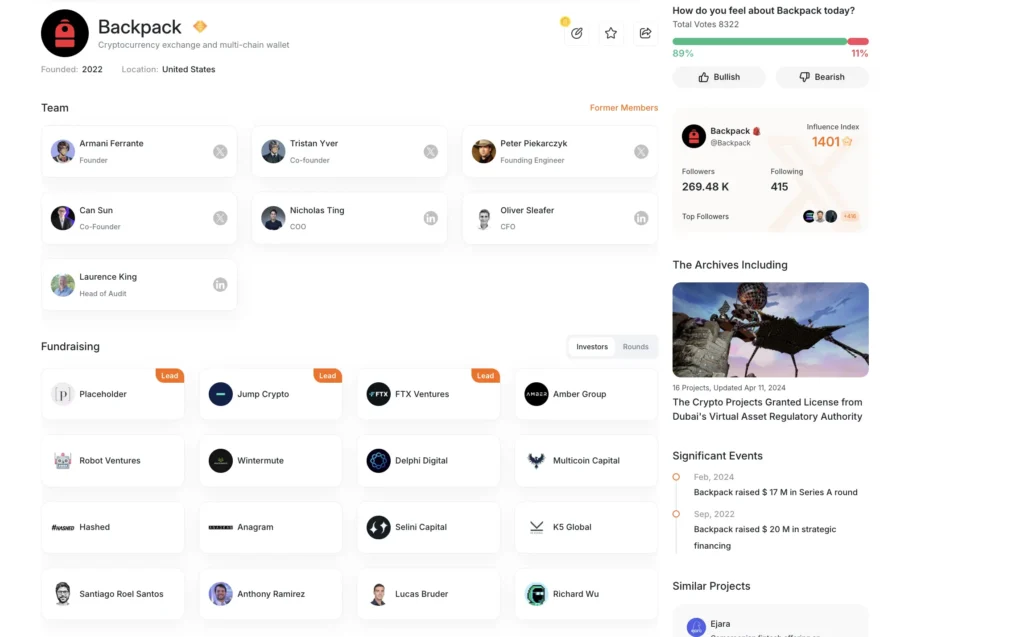This screenshot has width=1024, height=637.
Task: Click the Amber Group logo
Action: 536,394
